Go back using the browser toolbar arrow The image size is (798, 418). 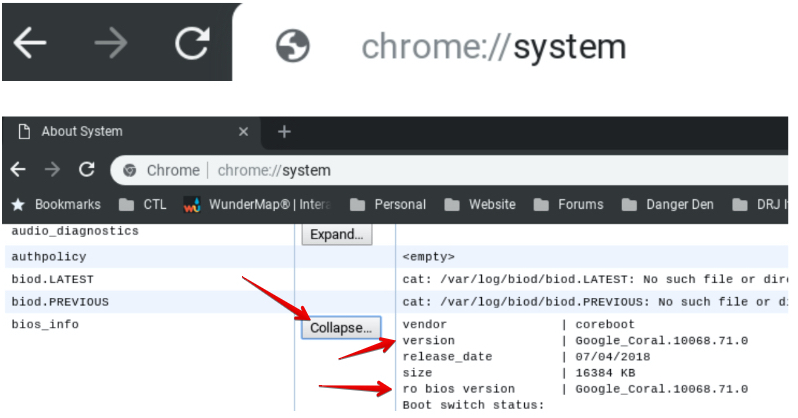18,170
